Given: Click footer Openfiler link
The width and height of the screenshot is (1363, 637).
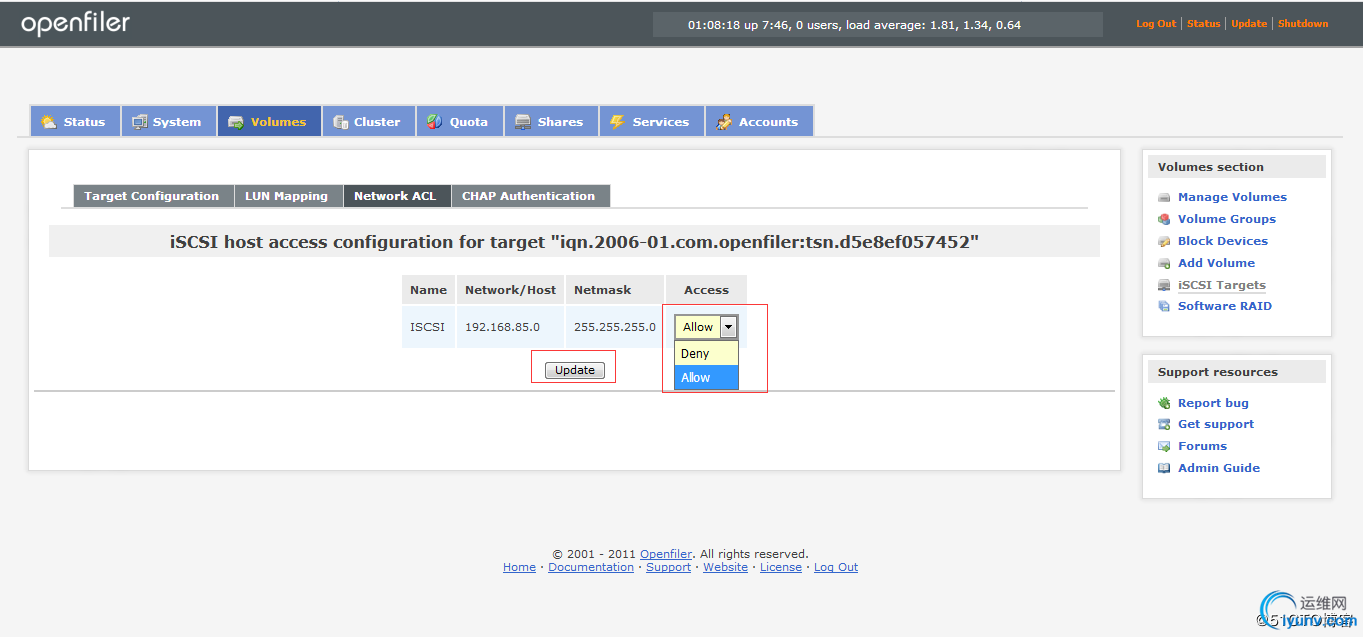Looking at the screenshot, I should (x=666, y=554).
